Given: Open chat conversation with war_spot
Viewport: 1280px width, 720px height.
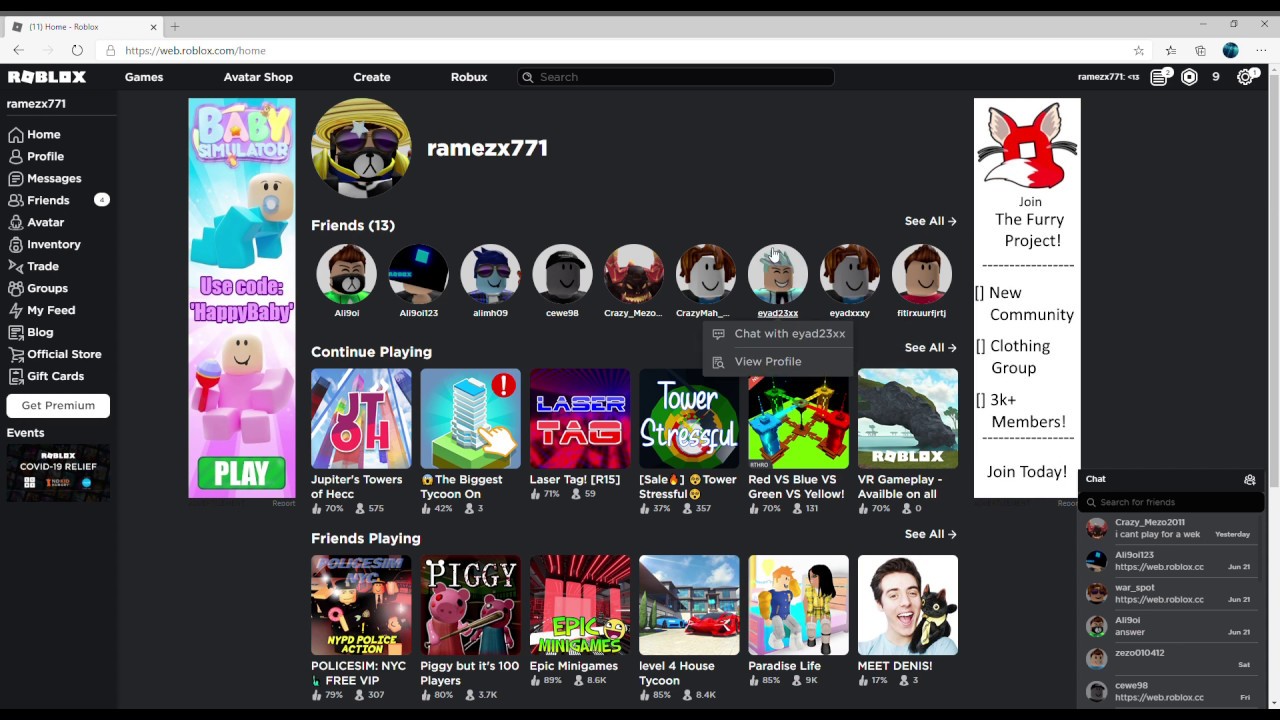Looking at the screenshot, I should point(1170,594).
